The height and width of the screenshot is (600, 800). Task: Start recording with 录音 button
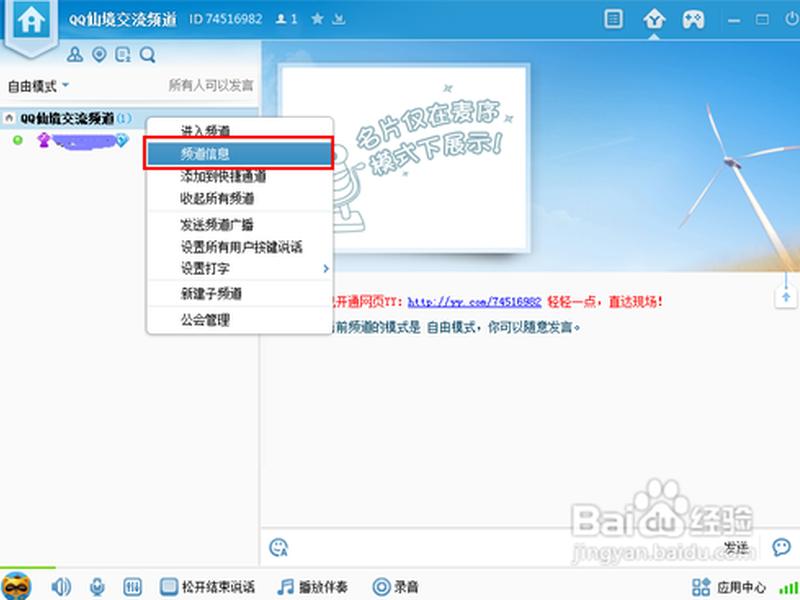pos(395,587)
